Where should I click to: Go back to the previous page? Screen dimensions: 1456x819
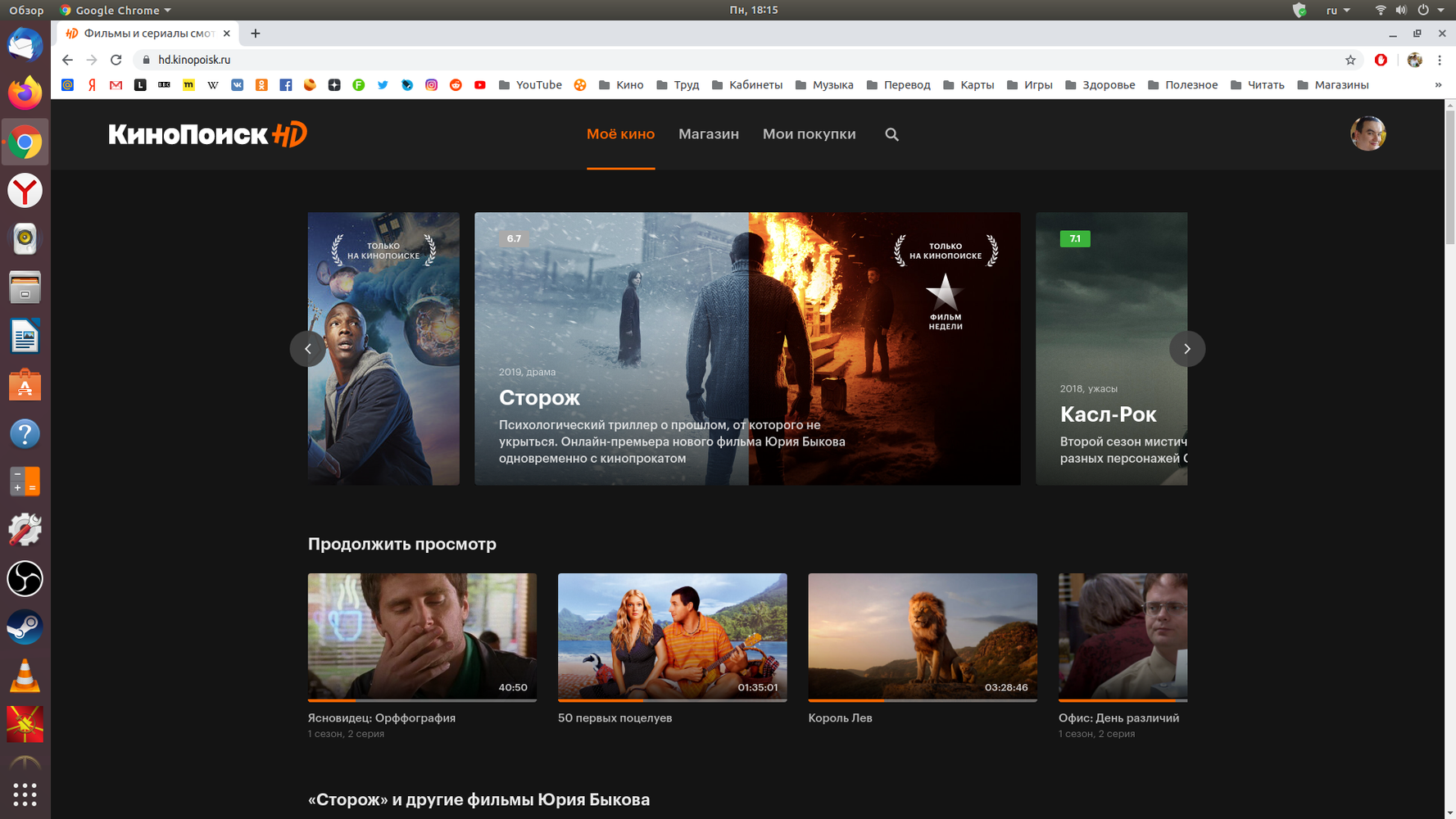tap(67, 60)
